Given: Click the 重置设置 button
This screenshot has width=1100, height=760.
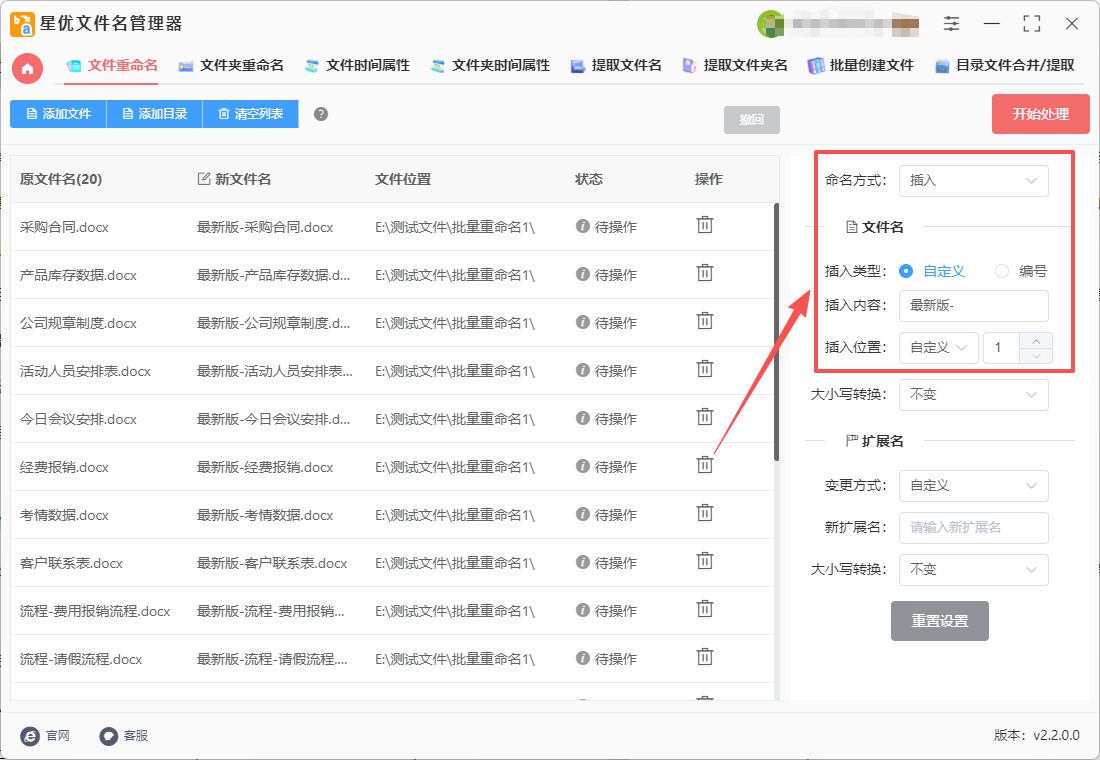Looking at the screenshot, I should point(939,621).
